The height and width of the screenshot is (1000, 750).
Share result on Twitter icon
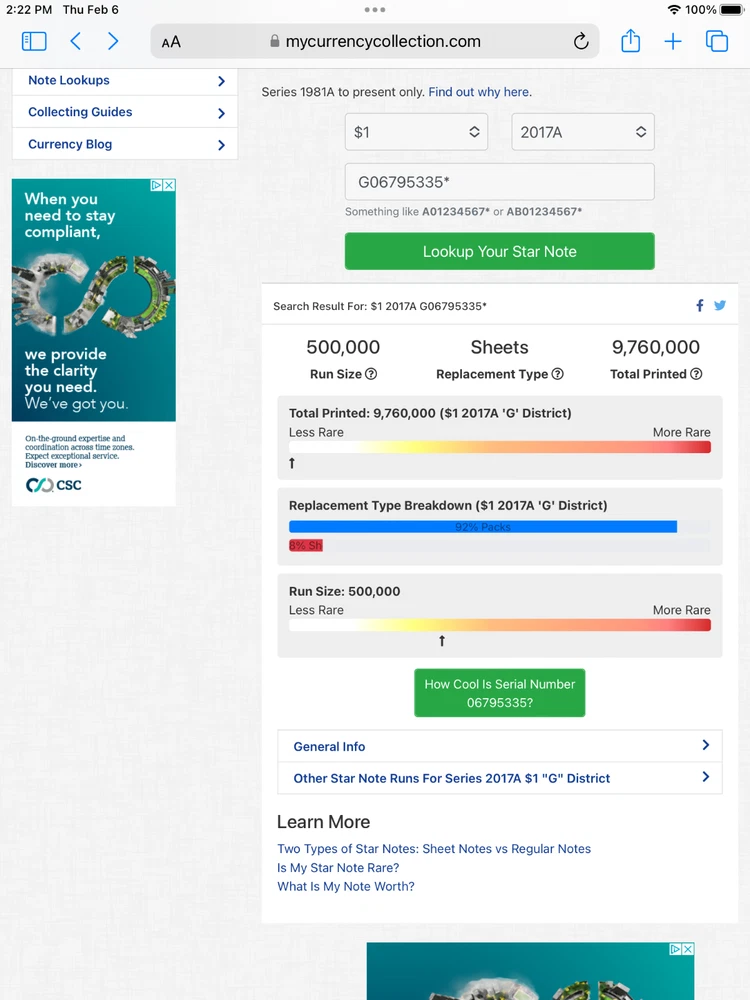720,306
